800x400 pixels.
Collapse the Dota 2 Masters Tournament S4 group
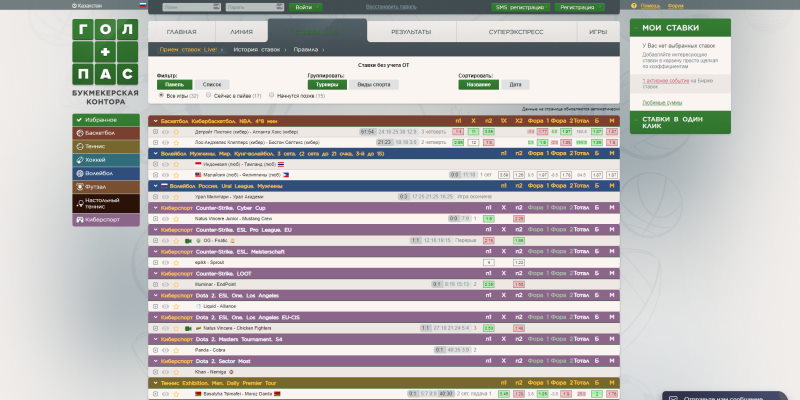coord(156,339)
